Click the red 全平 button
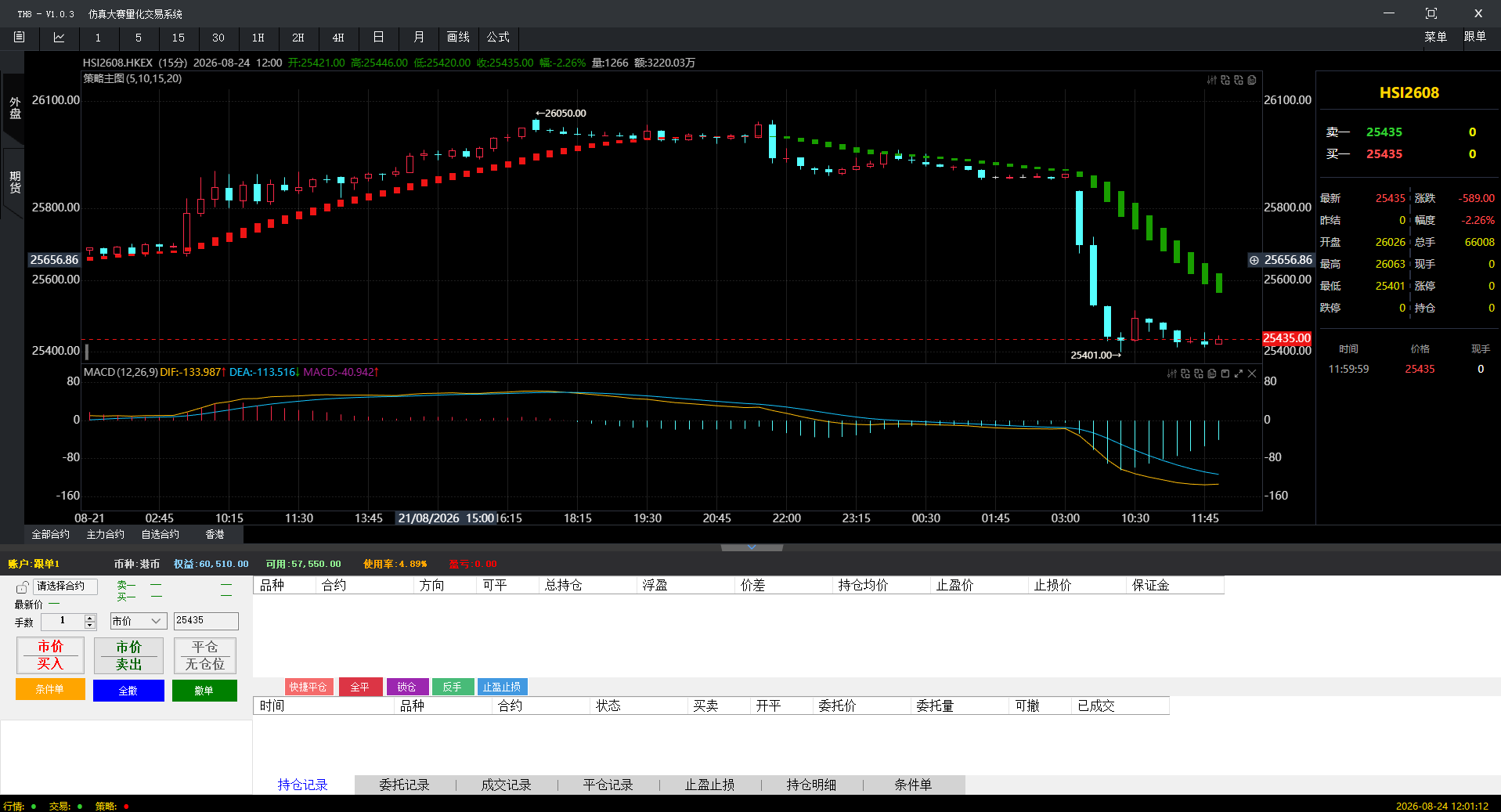Viewport: 1501px width, 812px height. [x=360, y=687]
